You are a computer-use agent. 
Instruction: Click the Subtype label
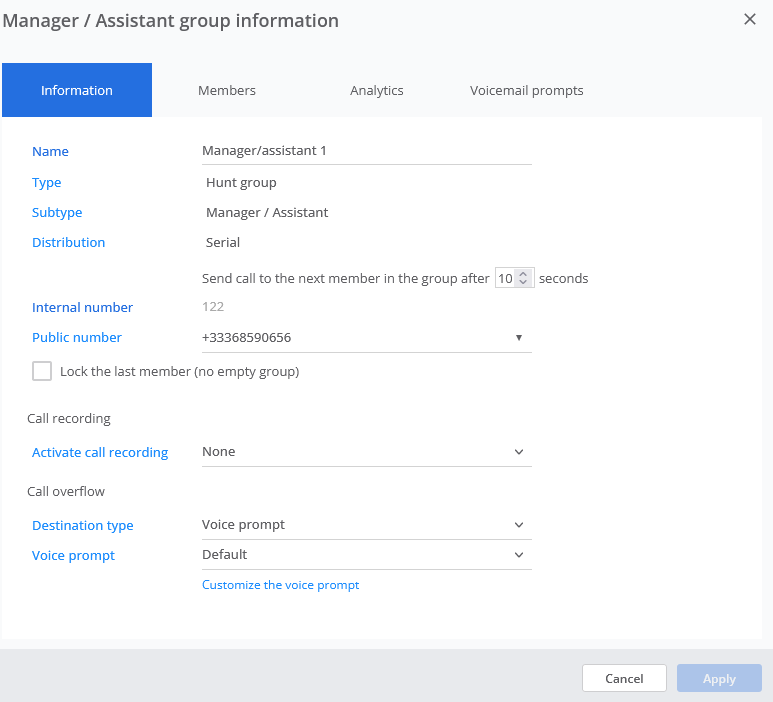pyautogui.click(x=57, y=213)
